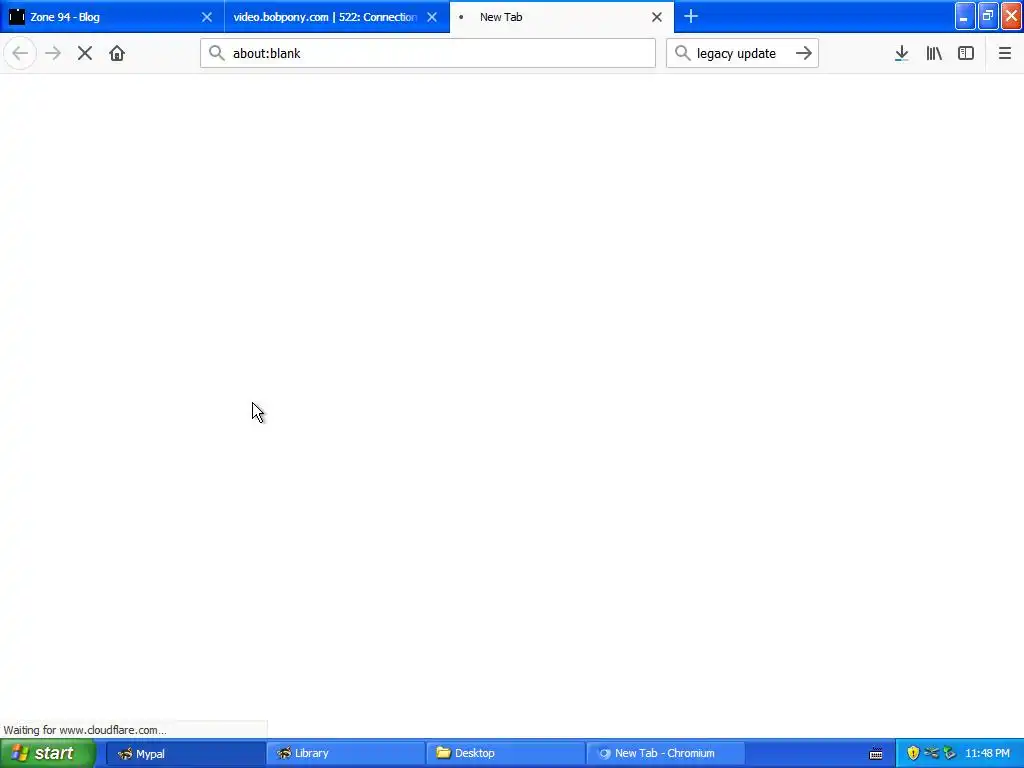Click the Zone 94 tab favicon
Screen dimensions: 1024x768
17,17
